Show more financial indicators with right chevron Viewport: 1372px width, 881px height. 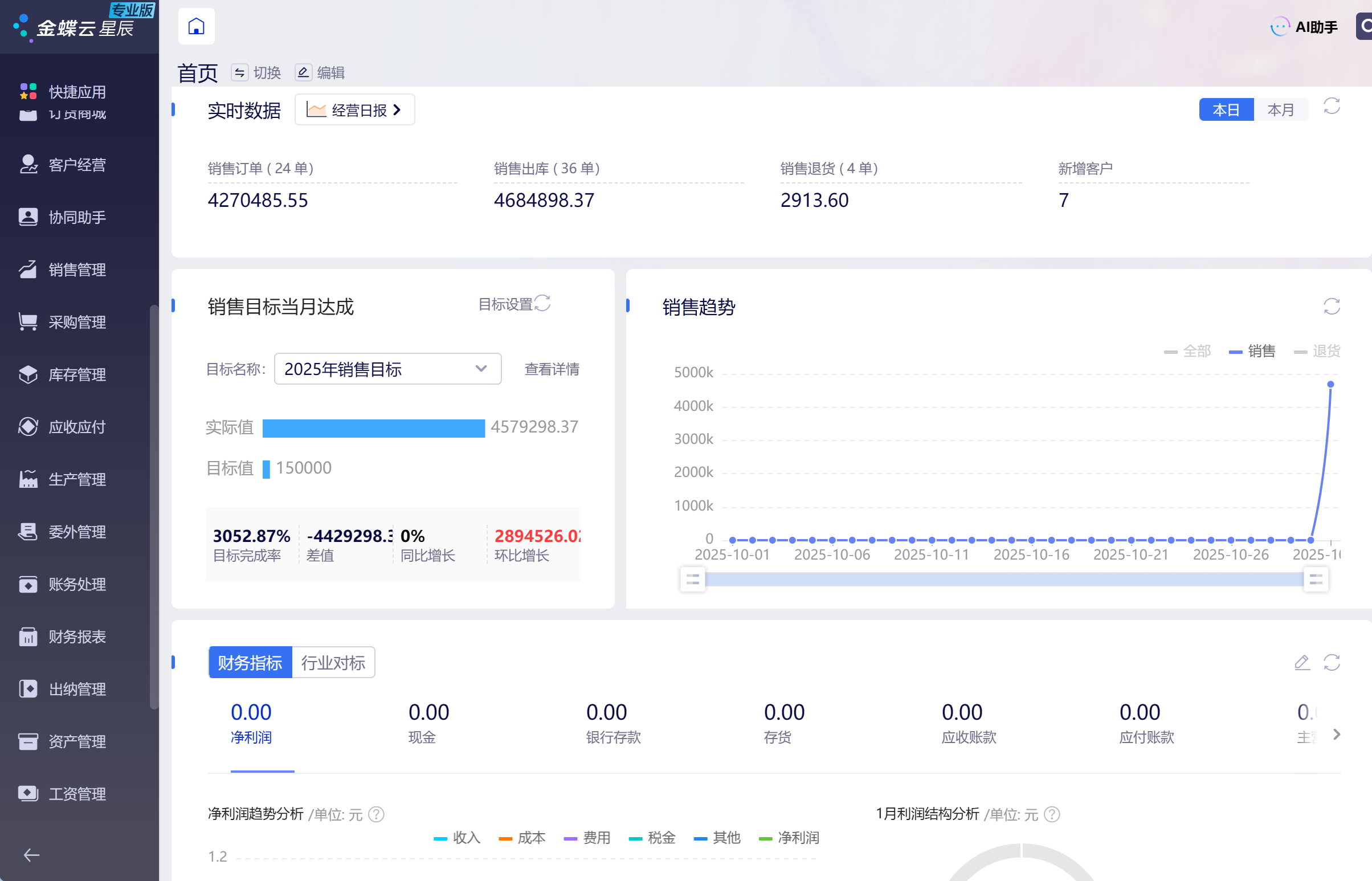click(x=1337, y=735)
